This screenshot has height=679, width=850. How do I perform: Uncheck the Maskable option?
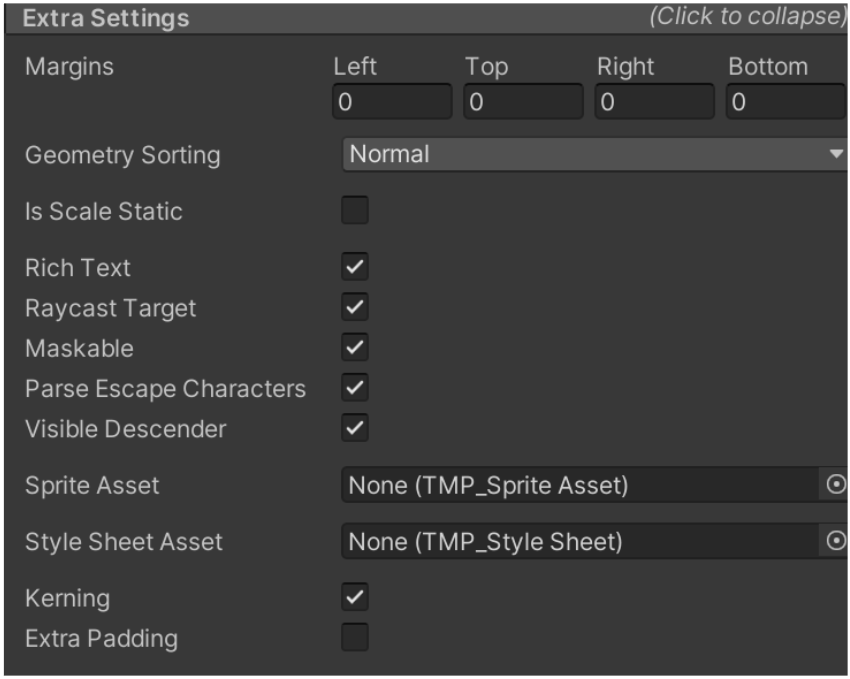pos(355,348)
